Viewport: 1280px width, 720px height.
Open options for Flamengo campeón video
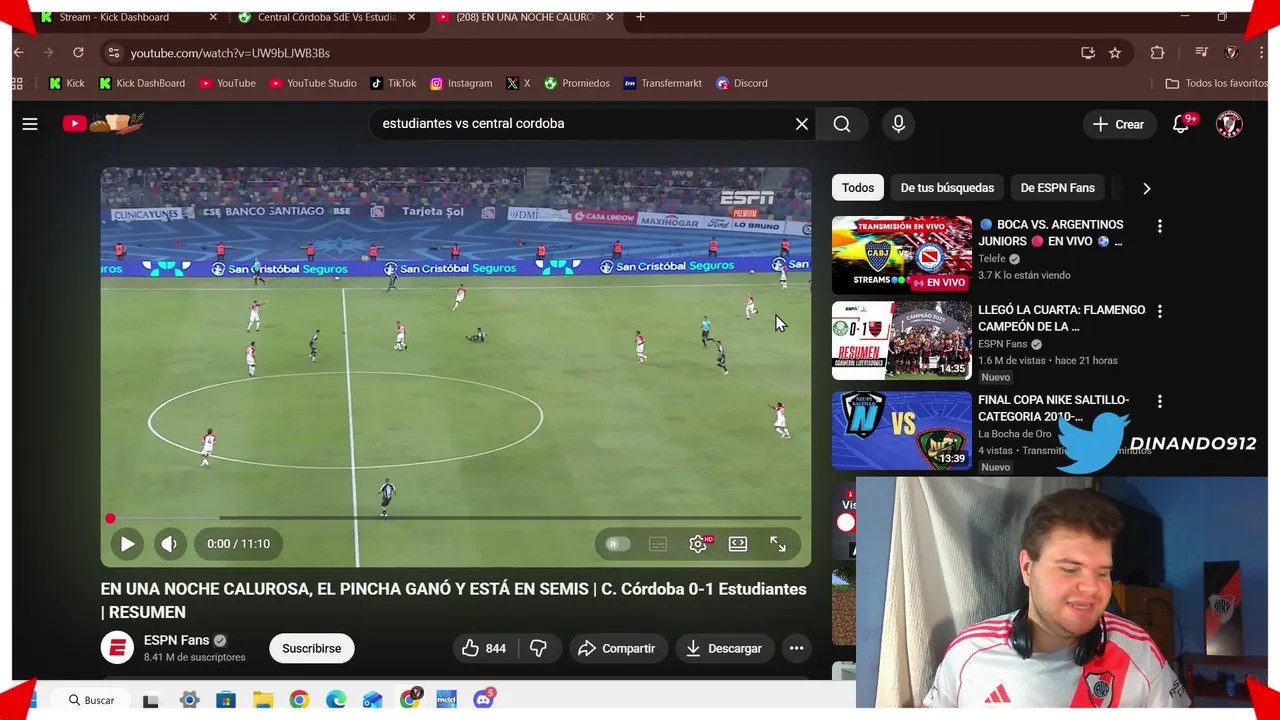[1159, 312]
